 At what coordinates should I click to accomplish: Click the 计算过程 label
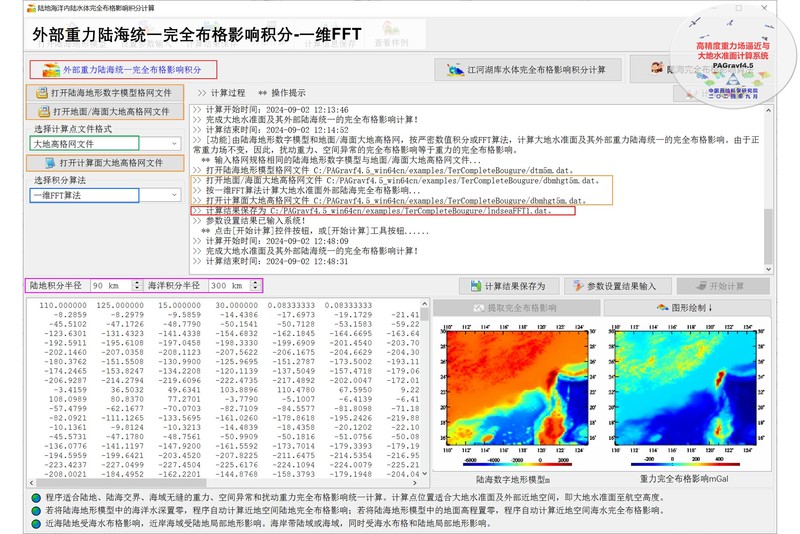[228, 93]
